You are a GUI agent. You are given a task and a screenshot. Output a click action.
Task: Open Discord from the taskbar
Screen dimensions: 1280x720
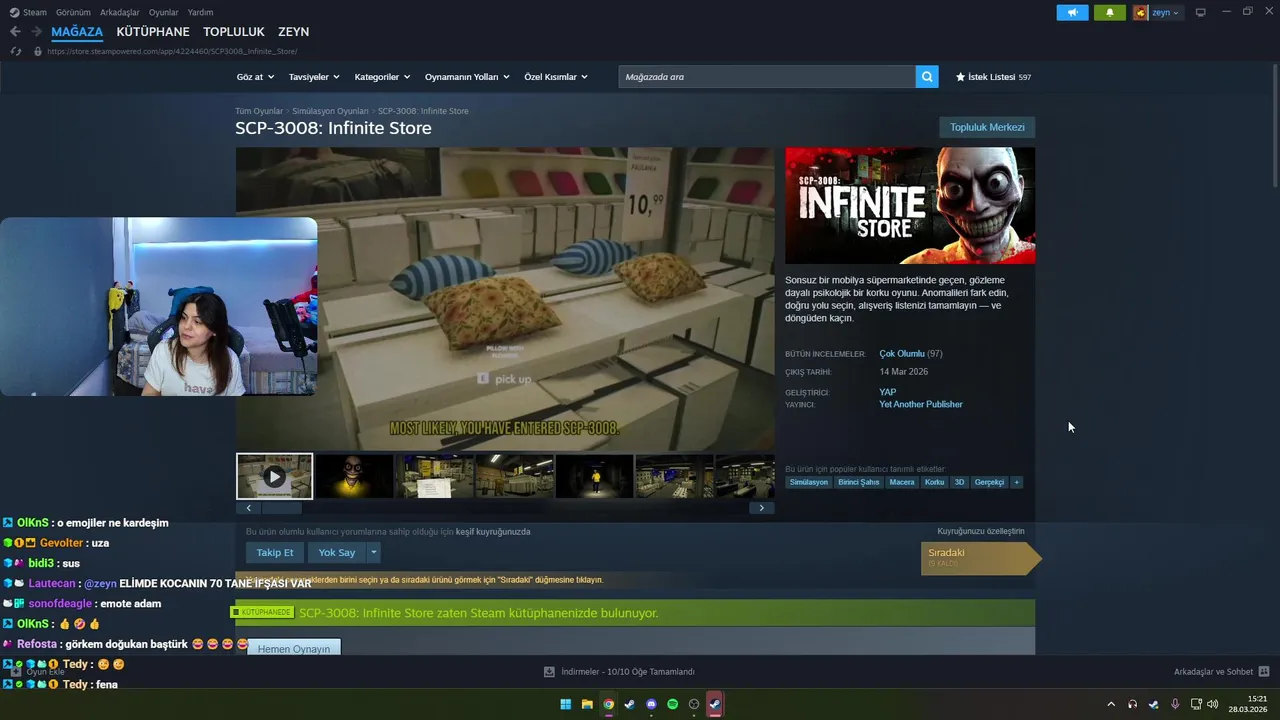click(x=651, y=704)
